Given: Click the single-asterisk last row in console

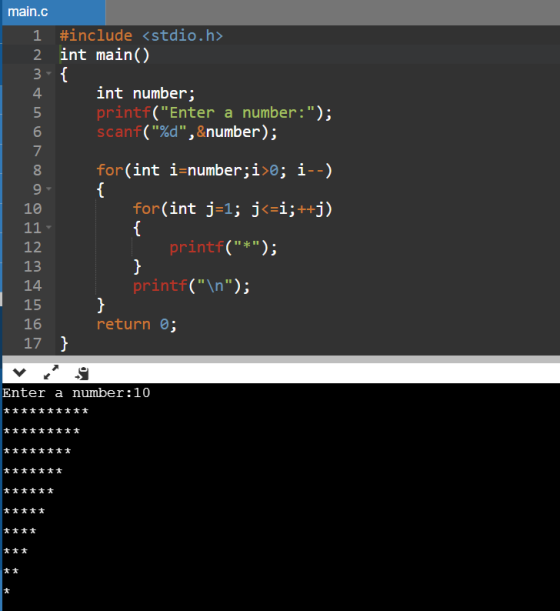Looking at the screenshot, I should [x=7, y=592].
